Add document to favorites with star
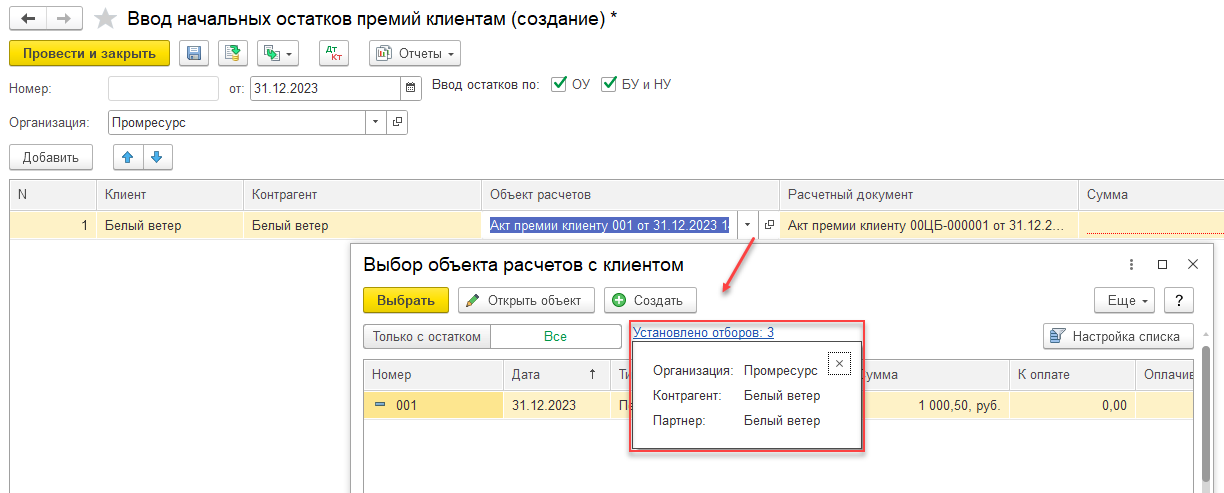Viewport: 1224px width, 493px height. click(x=105, y=19)
